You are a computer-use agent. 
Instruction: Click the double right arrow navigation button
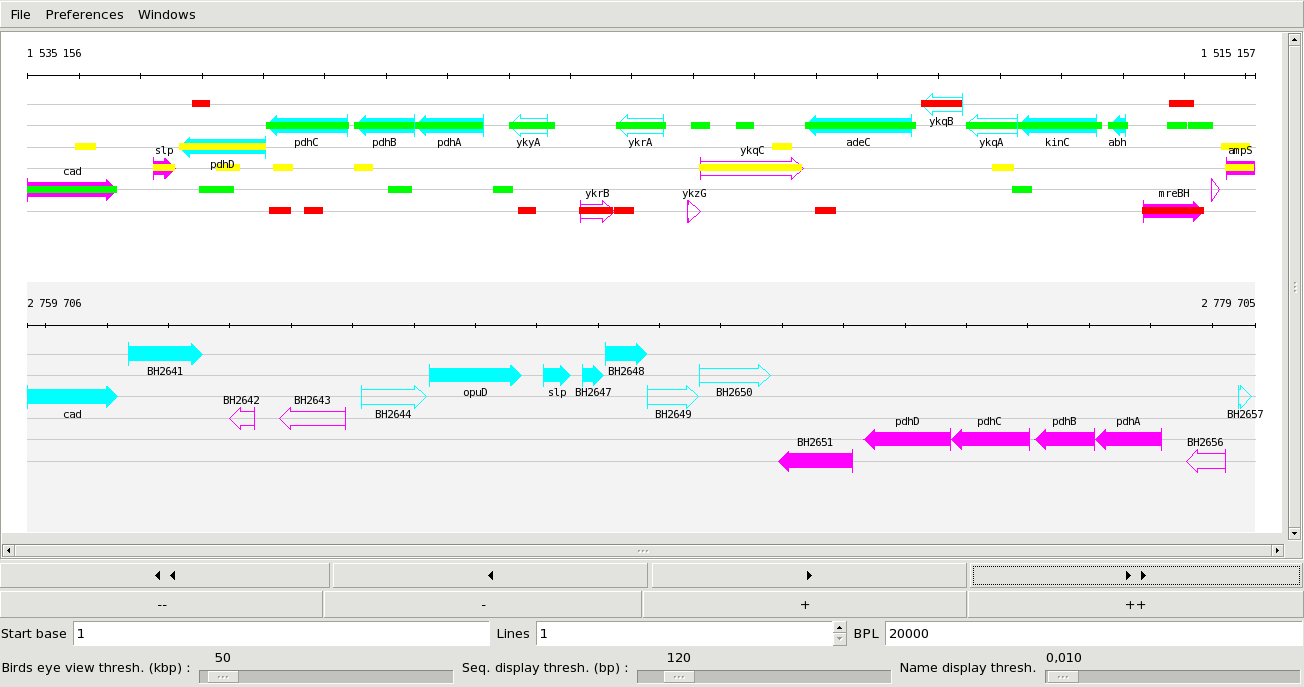(x=1135, y=575)
